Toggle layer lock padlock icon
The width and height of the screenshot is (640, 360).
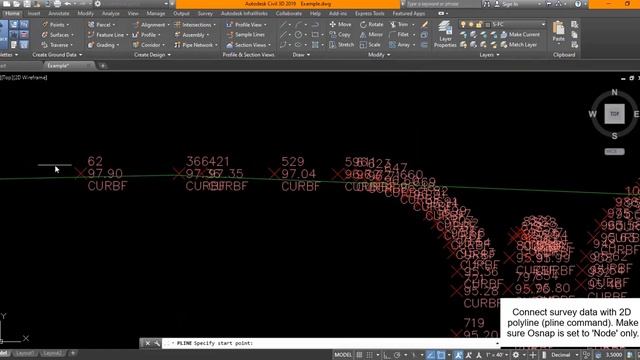[x=479, y=25]
